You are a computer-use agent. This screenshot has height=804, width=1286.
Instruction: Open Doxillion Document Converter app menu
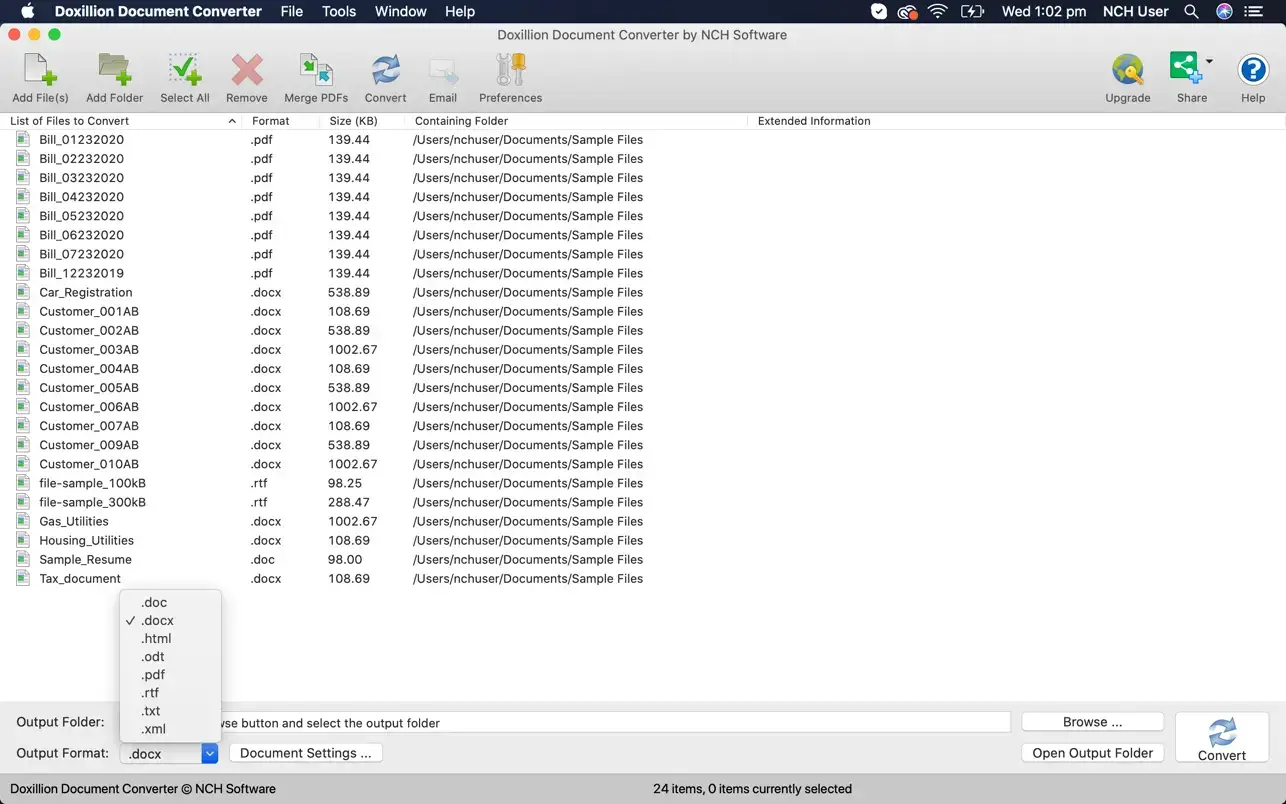pos(158,12)
